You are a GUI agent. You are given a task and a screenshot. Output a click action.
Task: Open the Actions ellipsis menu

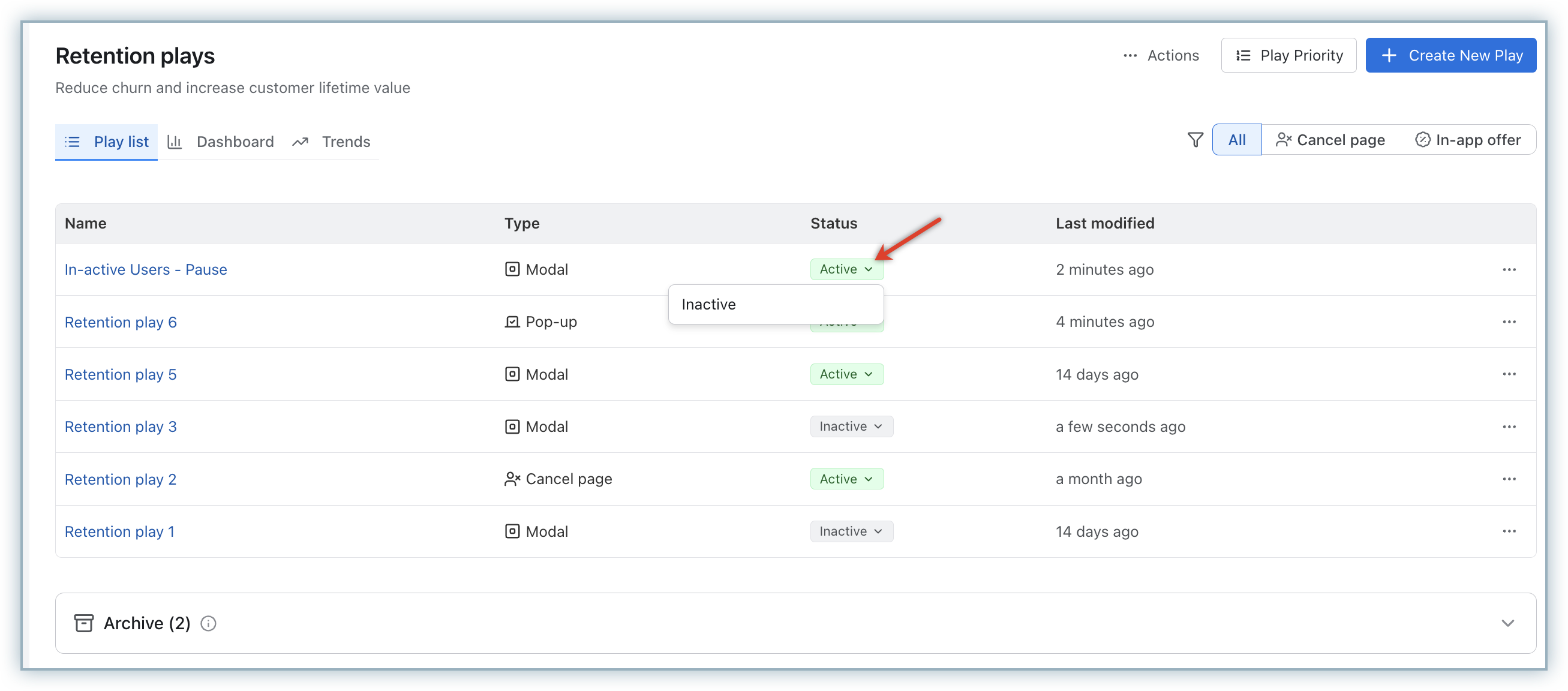pyautogui.click(x=1160, y=55)
